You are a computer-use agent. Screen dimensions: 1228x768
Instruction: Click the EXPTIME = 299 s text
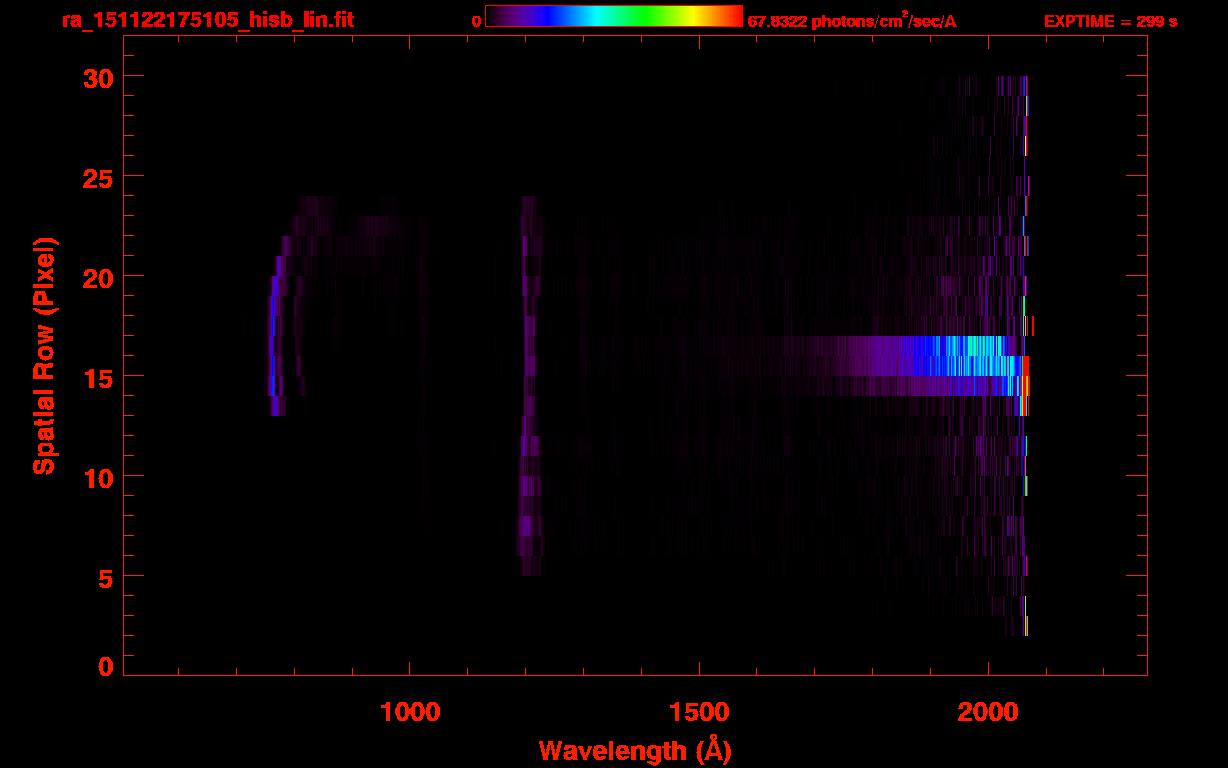click(1110, 21)
